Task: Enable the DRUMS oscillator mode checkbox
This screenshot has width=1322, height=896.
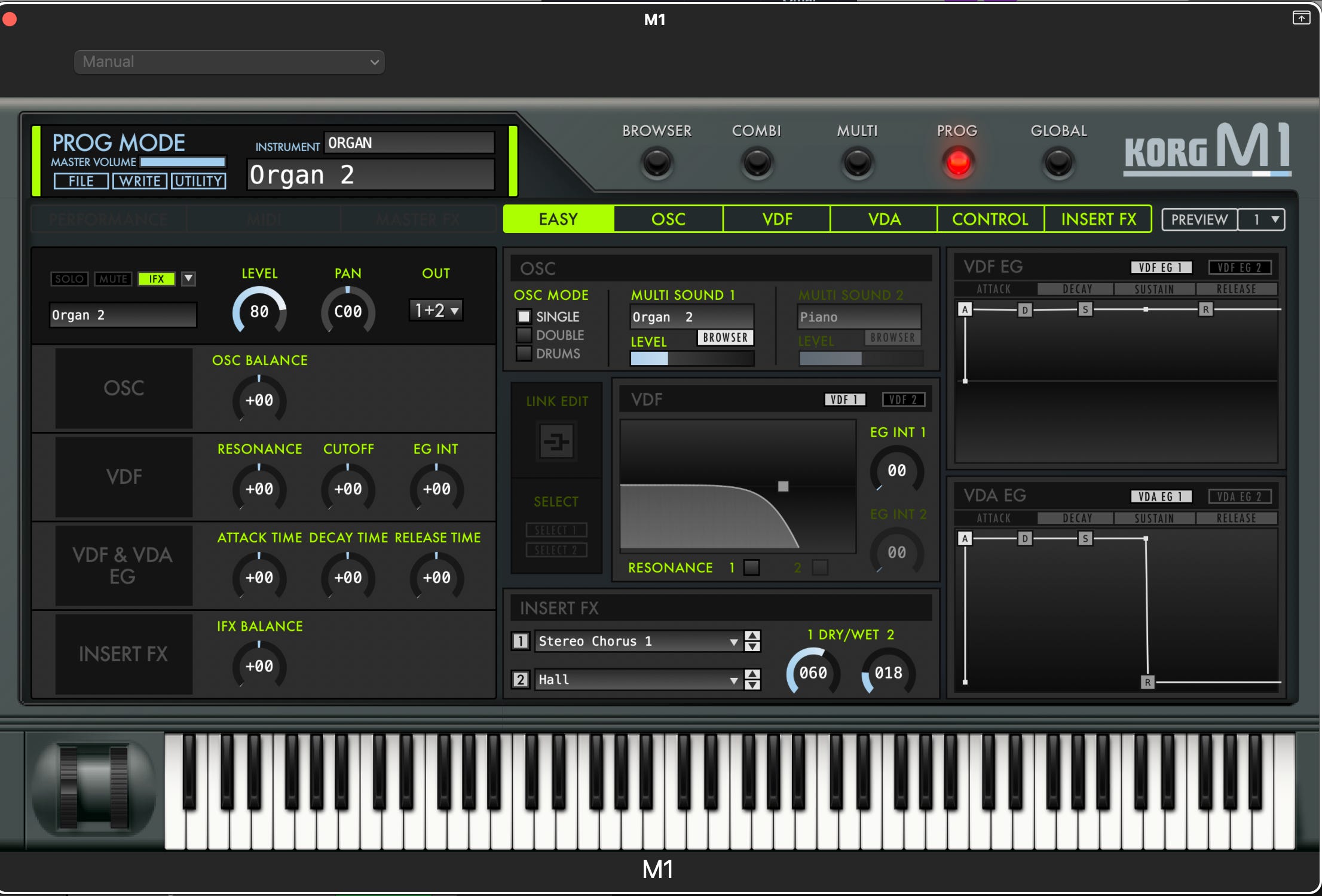Action: click(524, 354)
